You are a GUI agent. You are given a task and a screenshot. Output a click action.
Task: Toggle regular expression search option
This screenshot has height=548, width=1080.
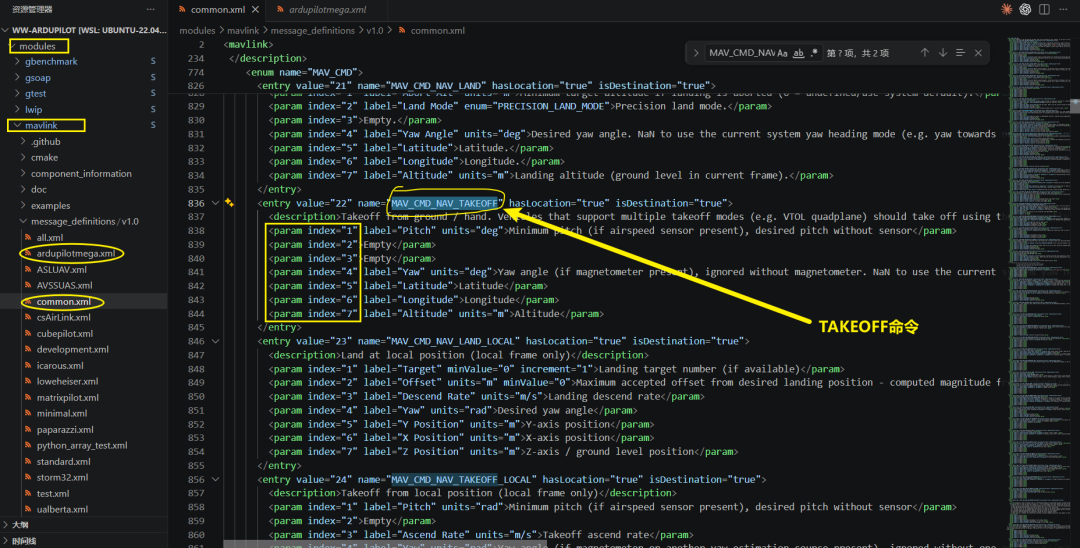[x=814, y=53]
